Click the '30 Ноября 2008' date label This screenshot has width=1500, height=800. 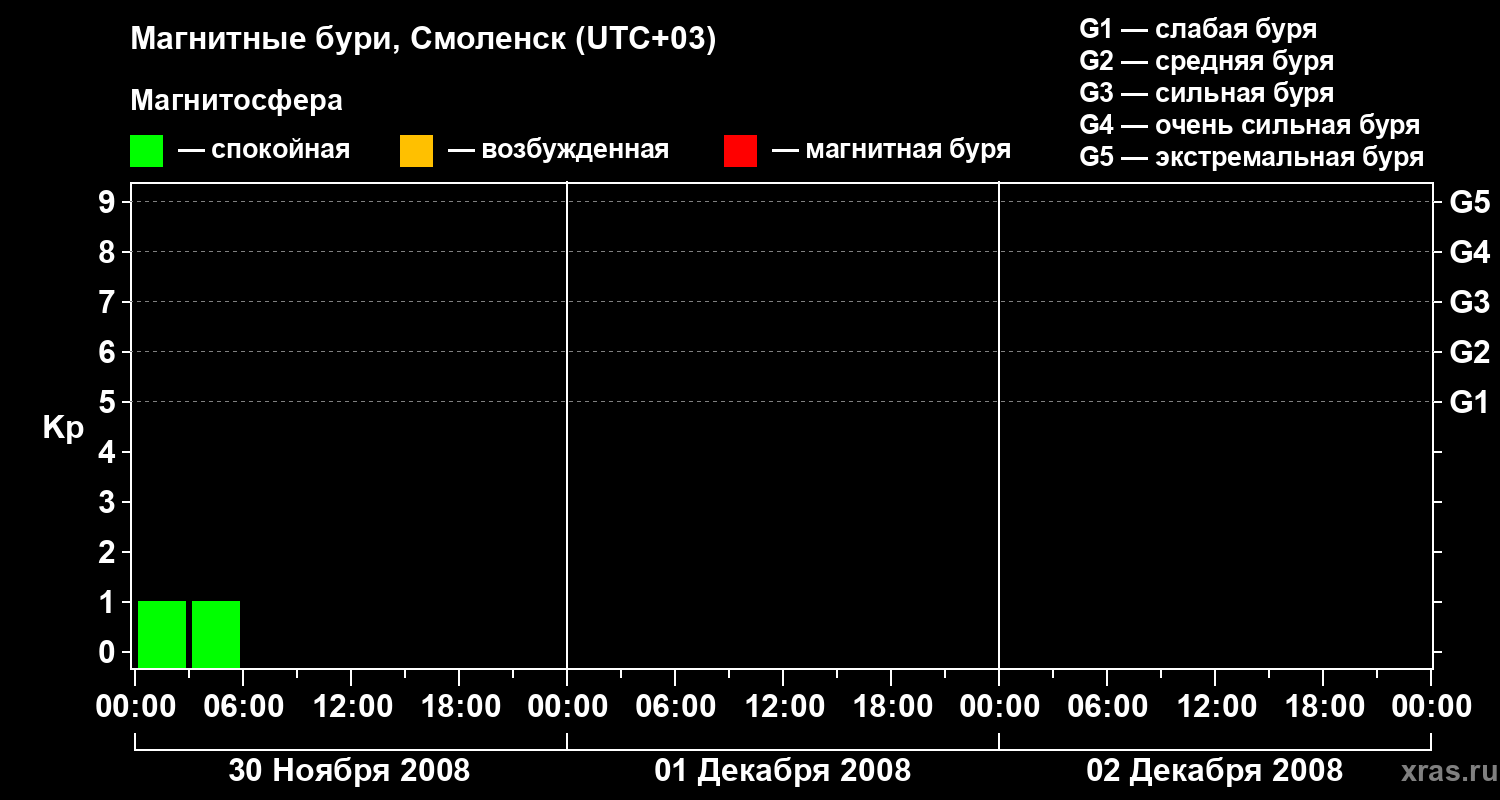(x=349, y=770)
